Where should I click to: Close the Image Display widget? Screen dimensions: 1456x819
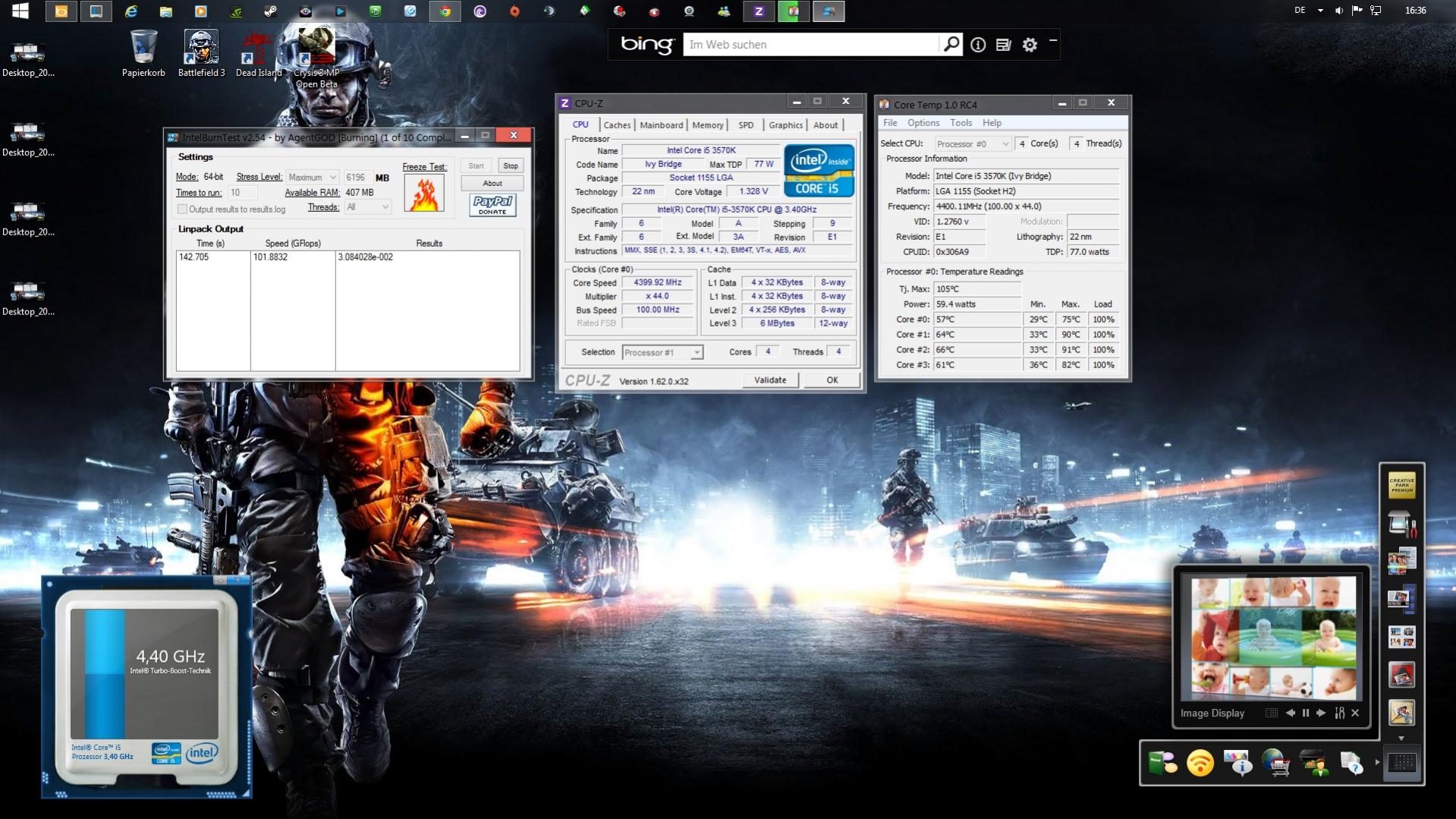1355,713
